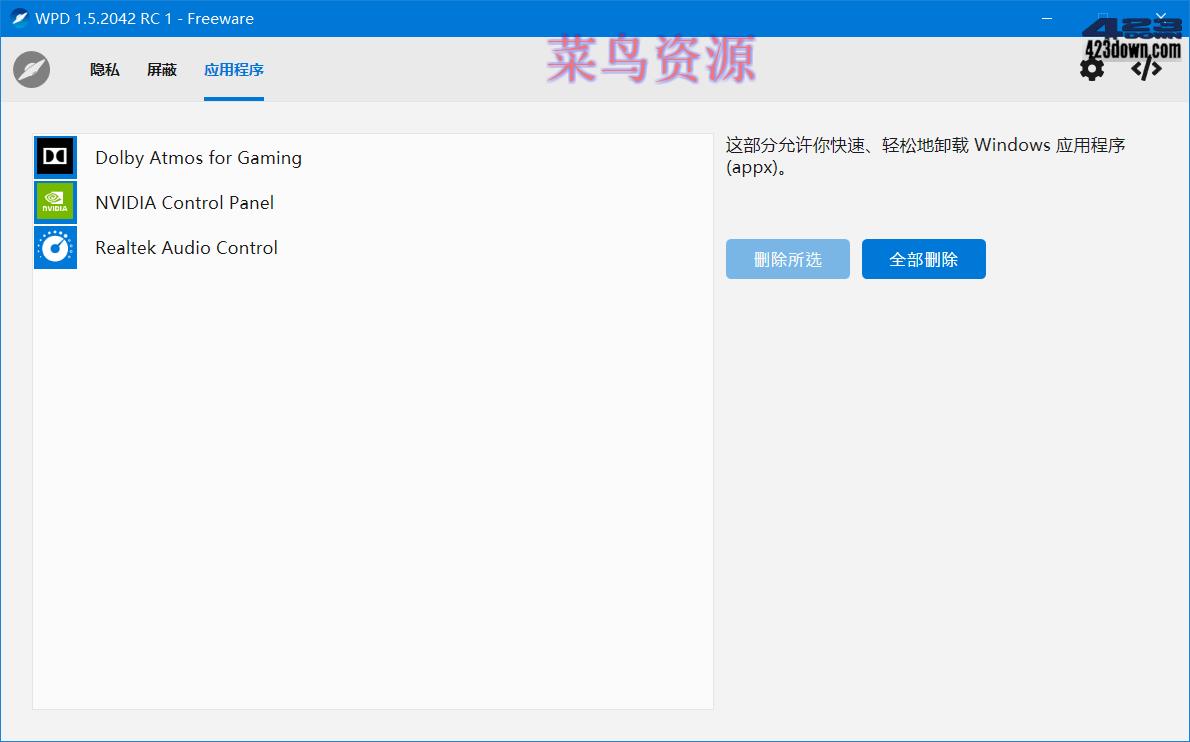Click the WPD circular logo icon
The height and width of the screenshot is (742, 1190).
(30, 70)
